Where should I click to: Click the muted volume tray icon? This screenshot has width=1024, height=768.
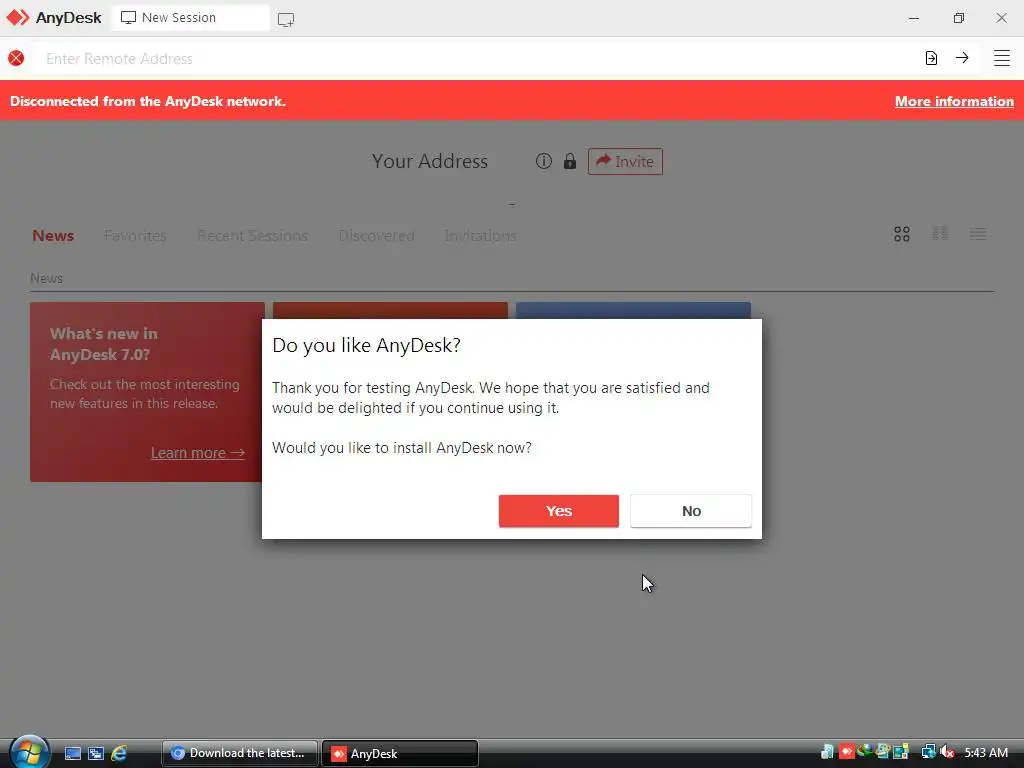click(x=946, y=752)
